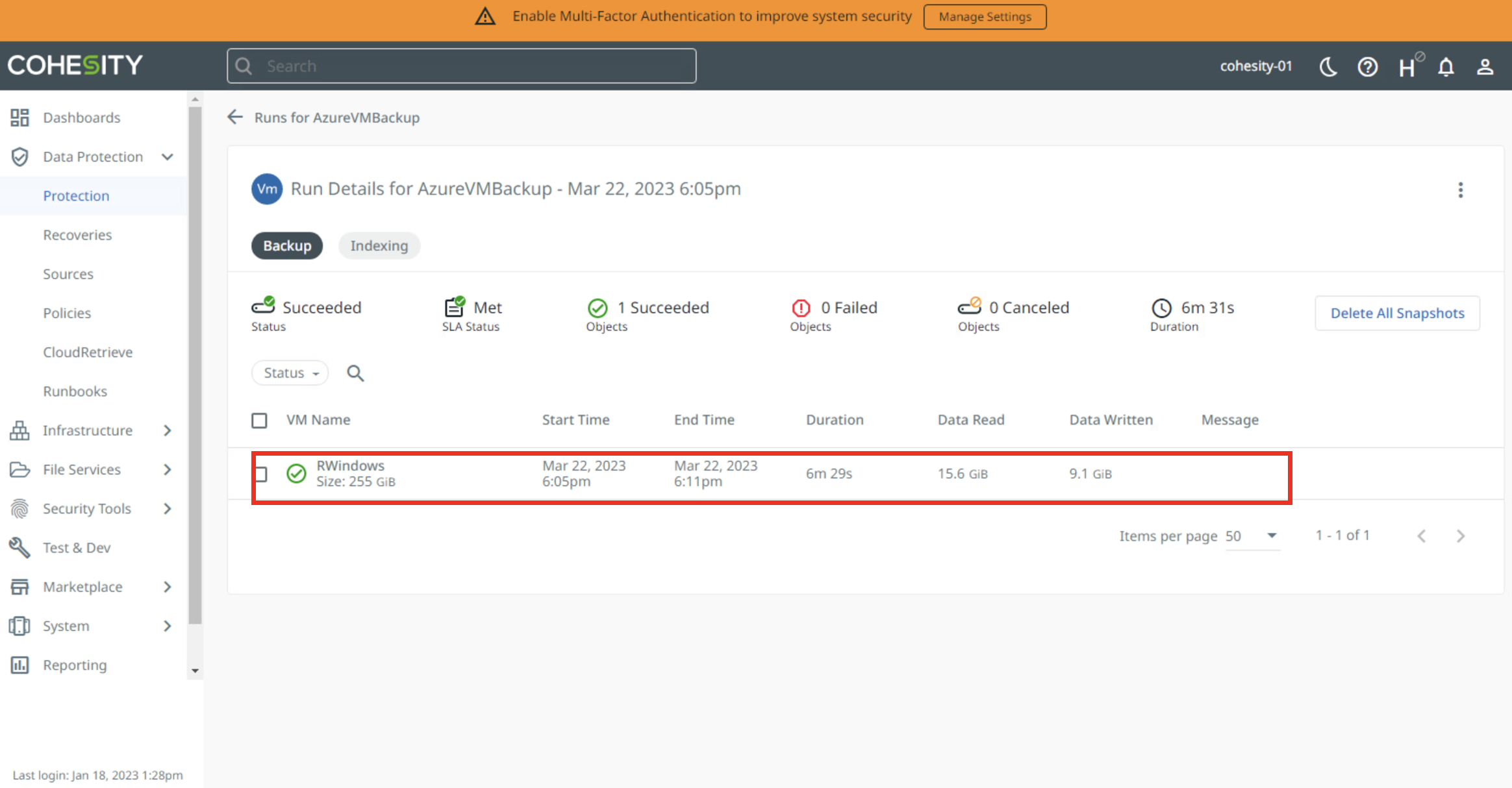Screen dimensions: 1512x788
Task: Click the Dashboards icon in the sidebar
Action: point(19,117)
